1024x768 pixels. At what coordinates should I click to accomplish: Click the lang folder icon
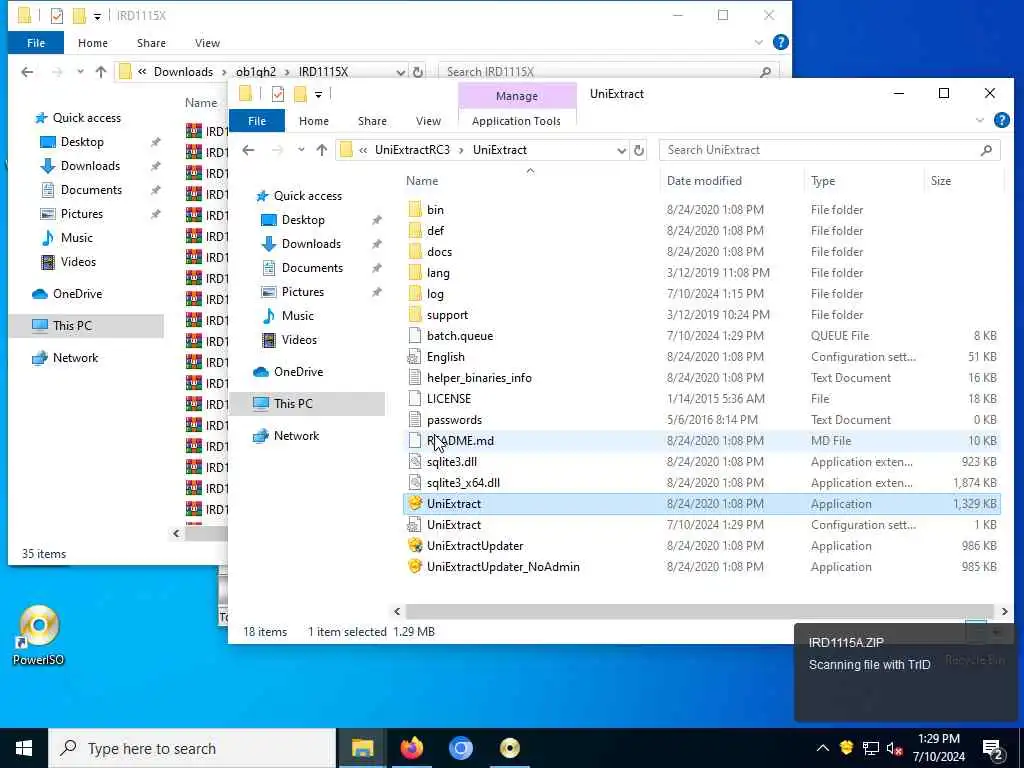click(x=415, y=272)
